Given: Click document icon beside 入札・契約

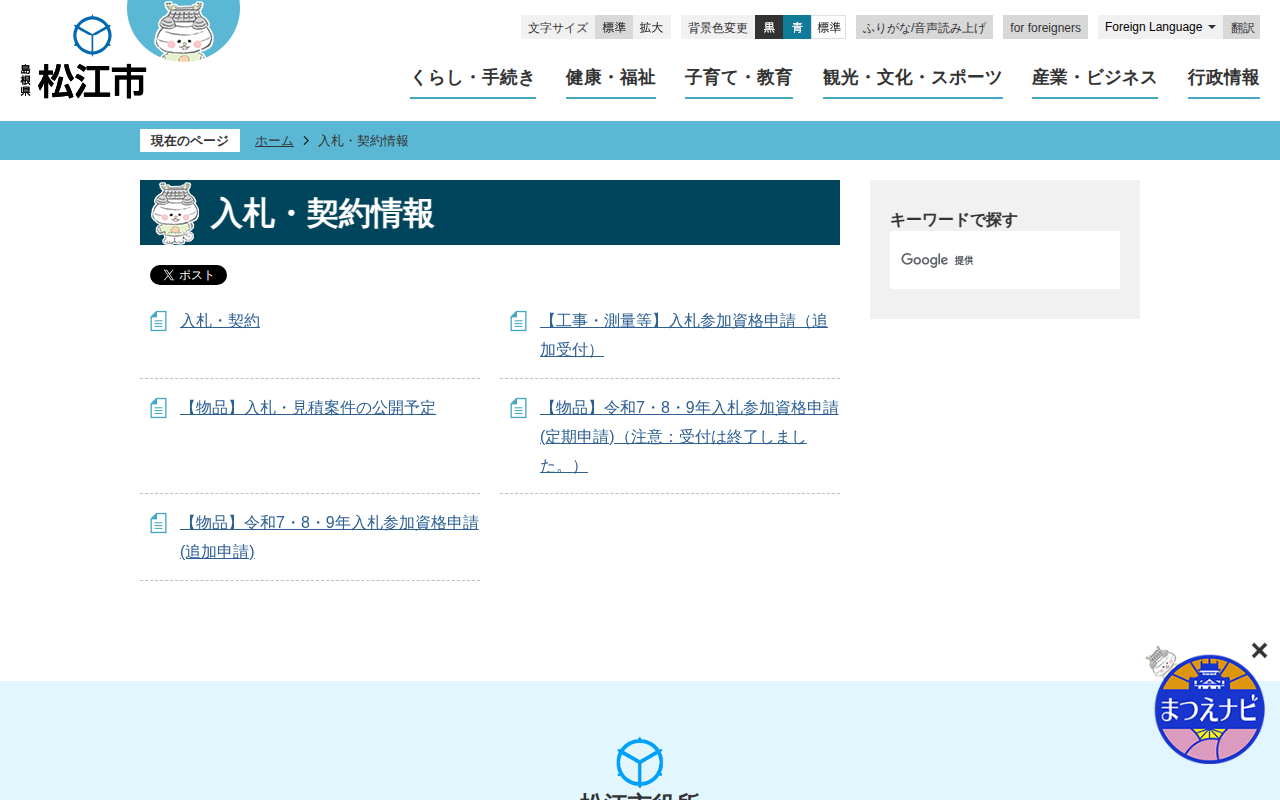Looking at the screenshot, I should tap(158, 321).
